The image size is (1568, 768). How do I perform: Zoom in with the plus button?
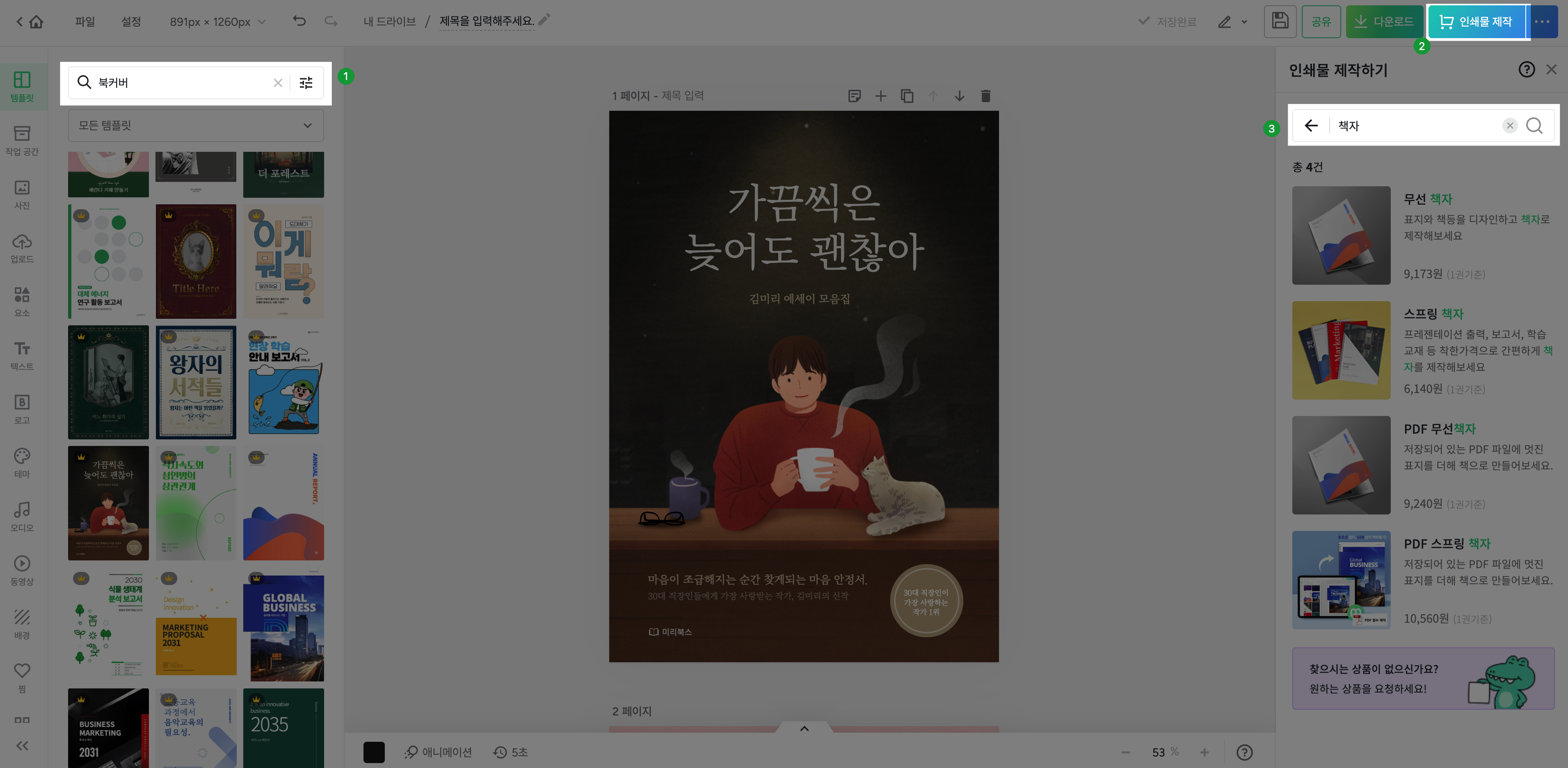tap(1204, 752)
